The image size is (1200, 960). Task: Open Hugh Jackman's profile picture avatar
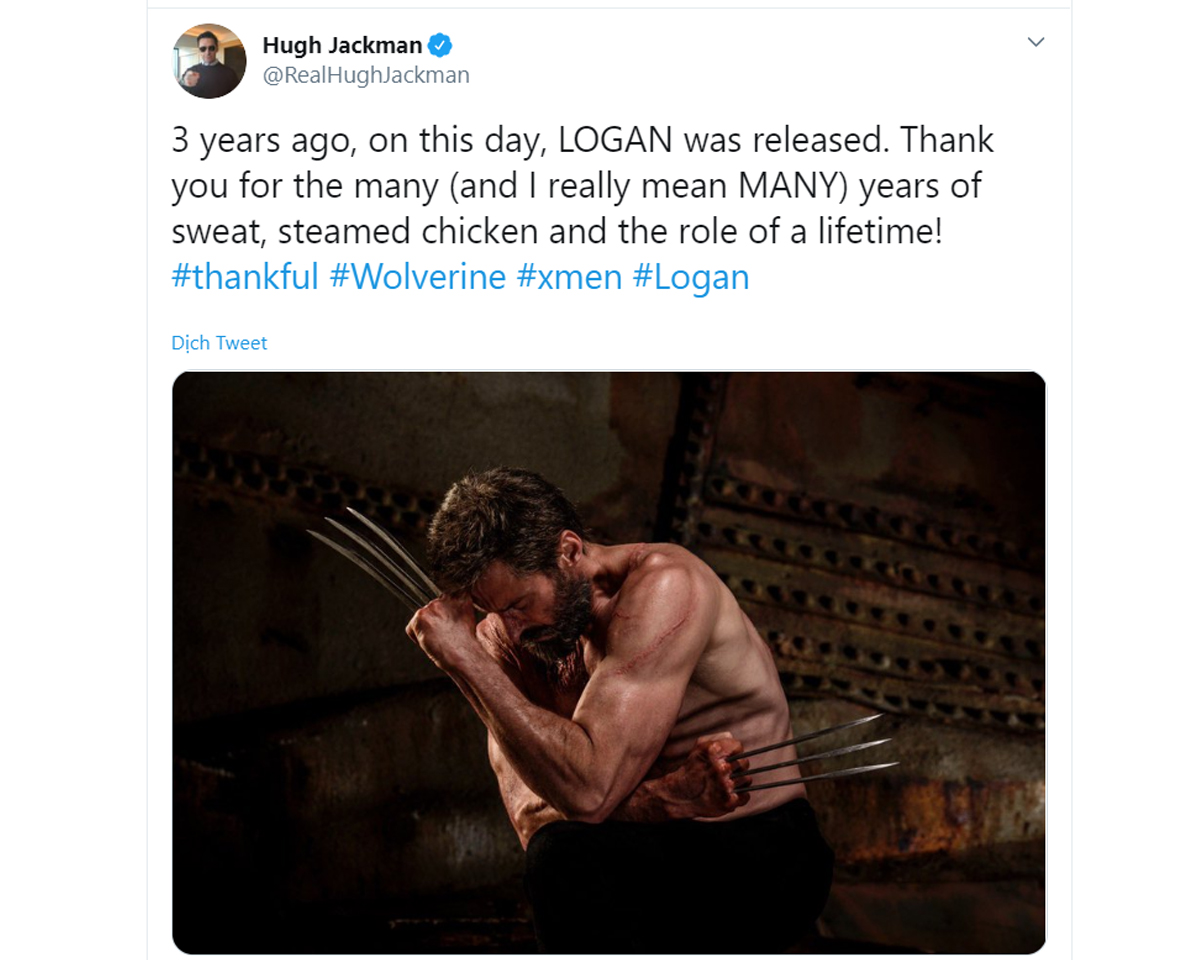[209, 61]
